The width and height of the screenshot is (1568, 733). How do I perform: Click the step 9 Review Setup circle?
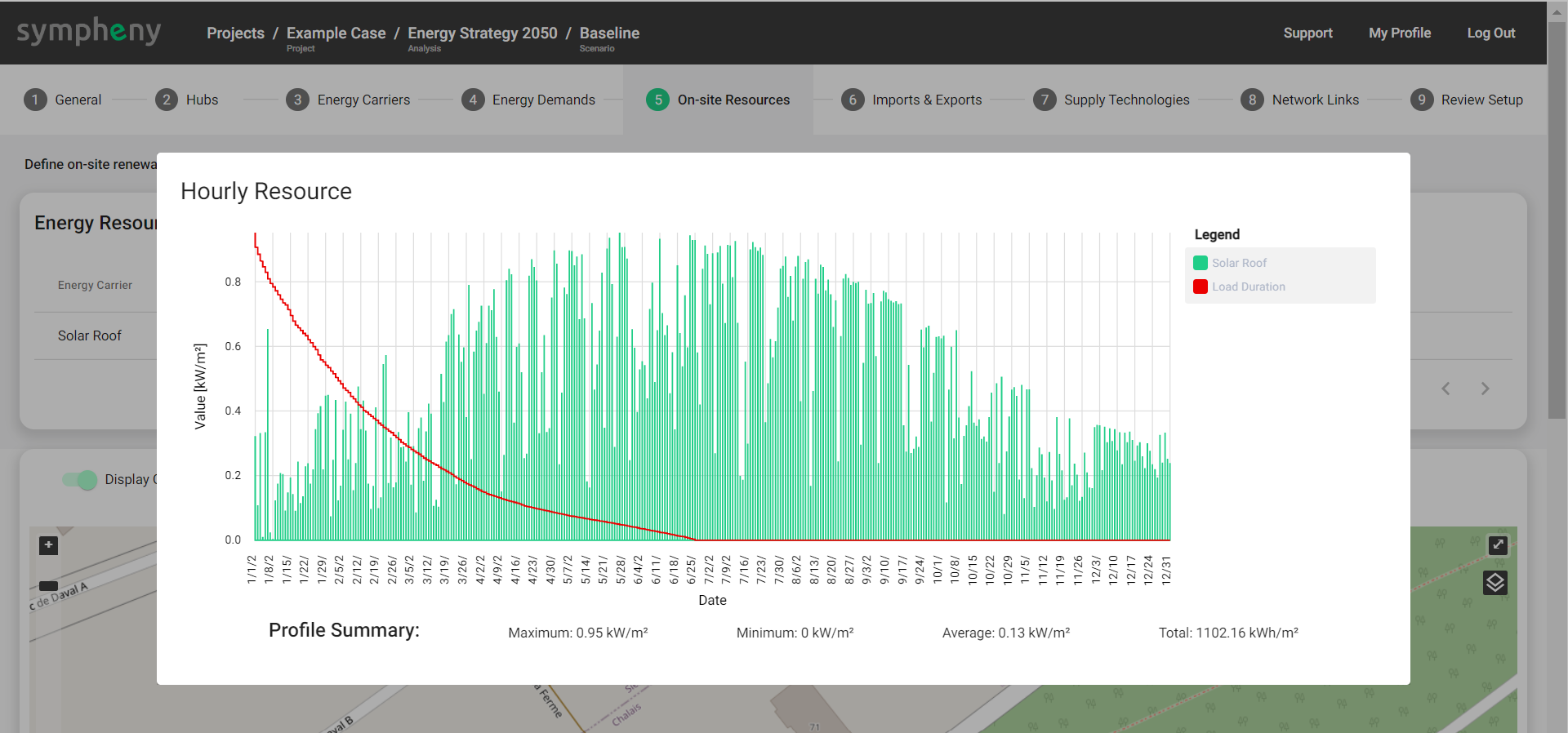coord(1421,100)
